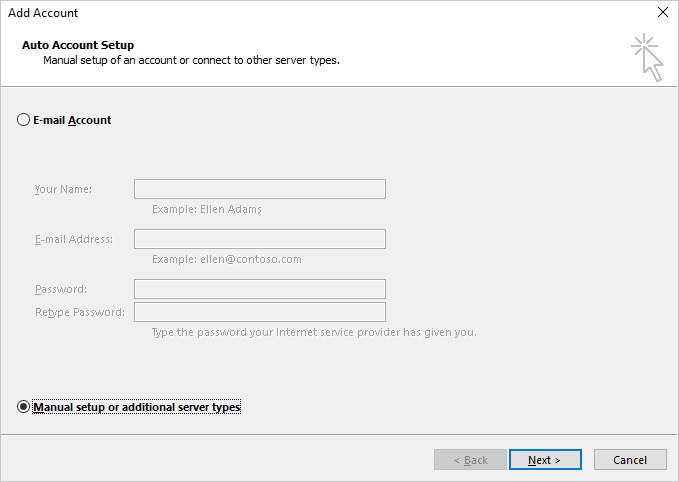Click the 'Example: ellen@contoso.com' hint text
The image size is (679, 482).
tap(226, 259)
